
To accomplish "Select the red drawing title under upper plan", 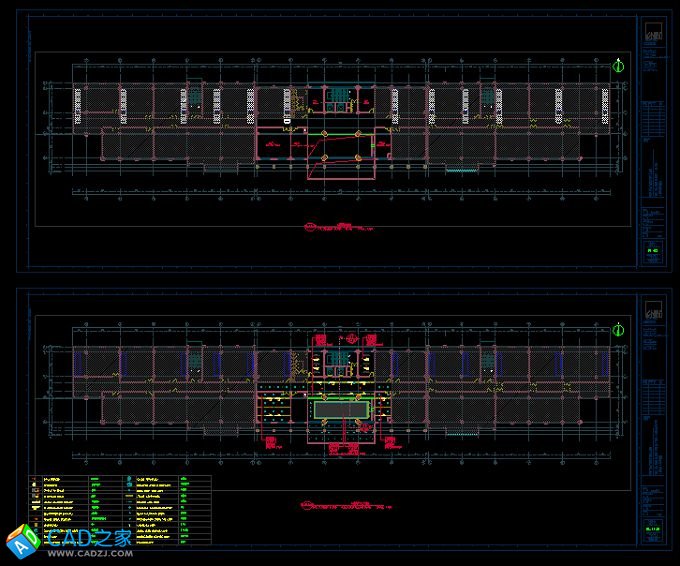I will point(336,227).
